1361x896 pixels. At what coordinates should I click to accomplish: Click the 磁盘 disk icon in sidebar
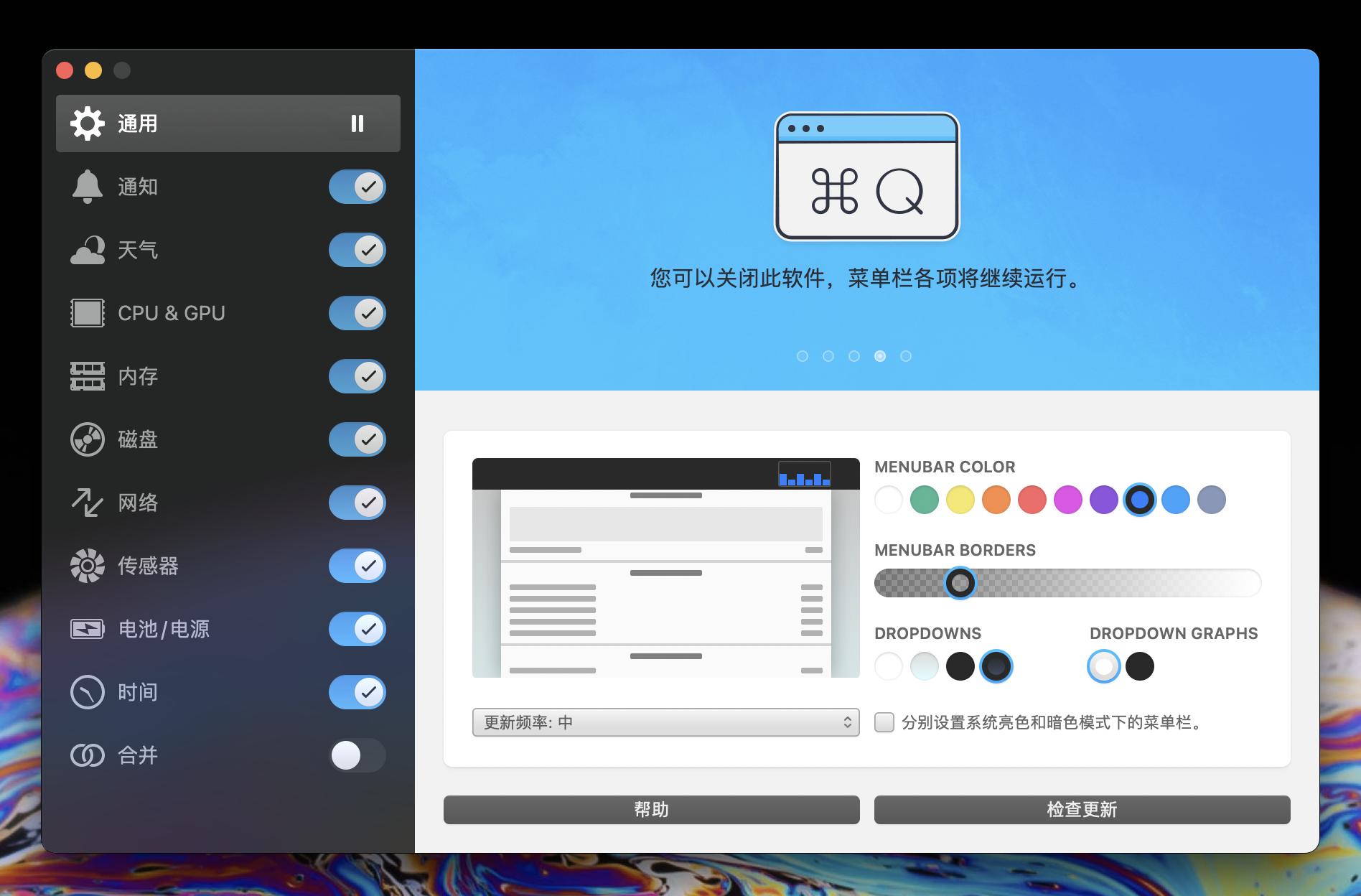pyautogui.click(x=88, y=439)
